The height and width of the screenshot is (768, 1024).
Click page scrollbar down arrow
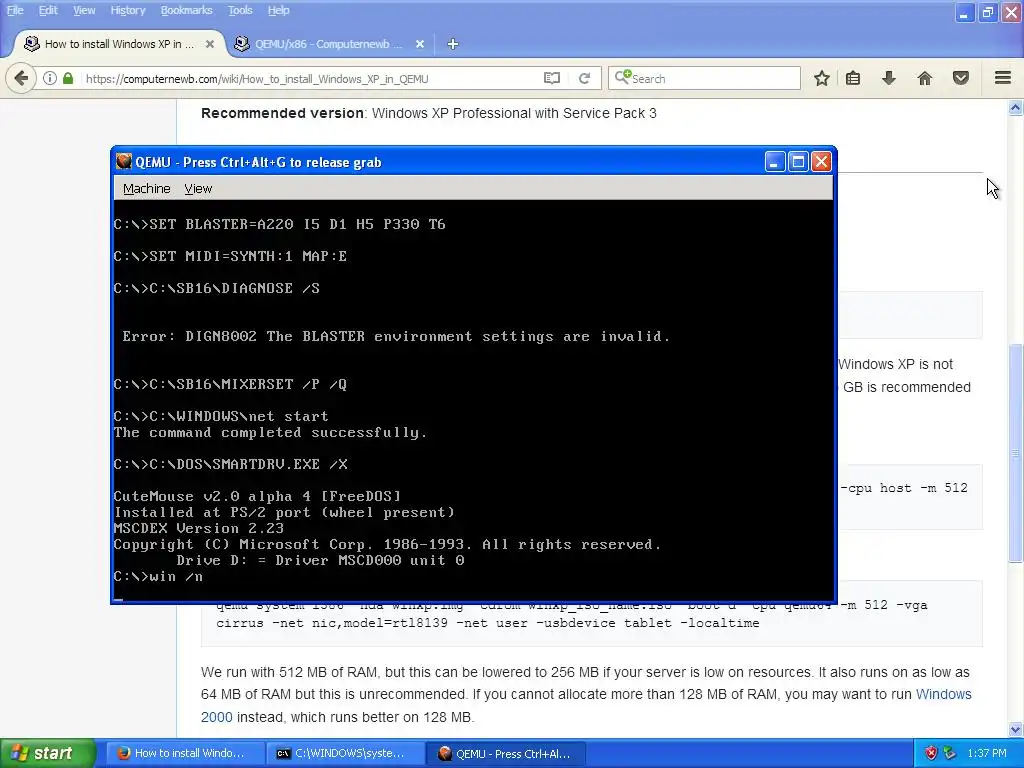[x=1016, y=729]
